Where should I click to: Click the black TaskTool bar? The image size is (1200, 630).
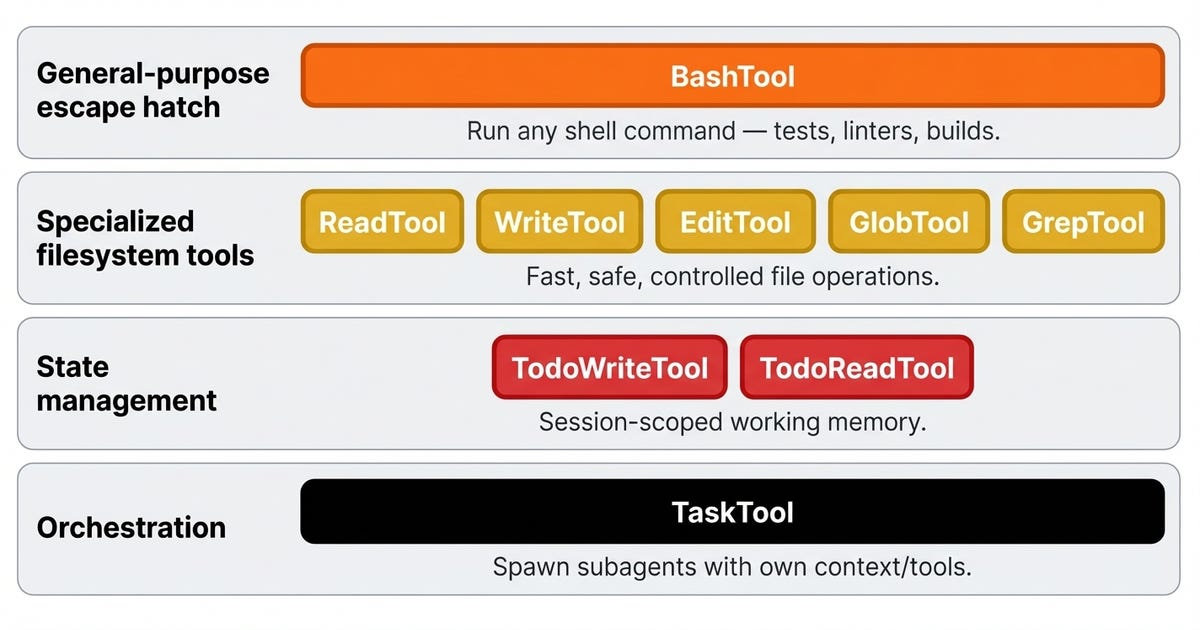coord(732,512)
